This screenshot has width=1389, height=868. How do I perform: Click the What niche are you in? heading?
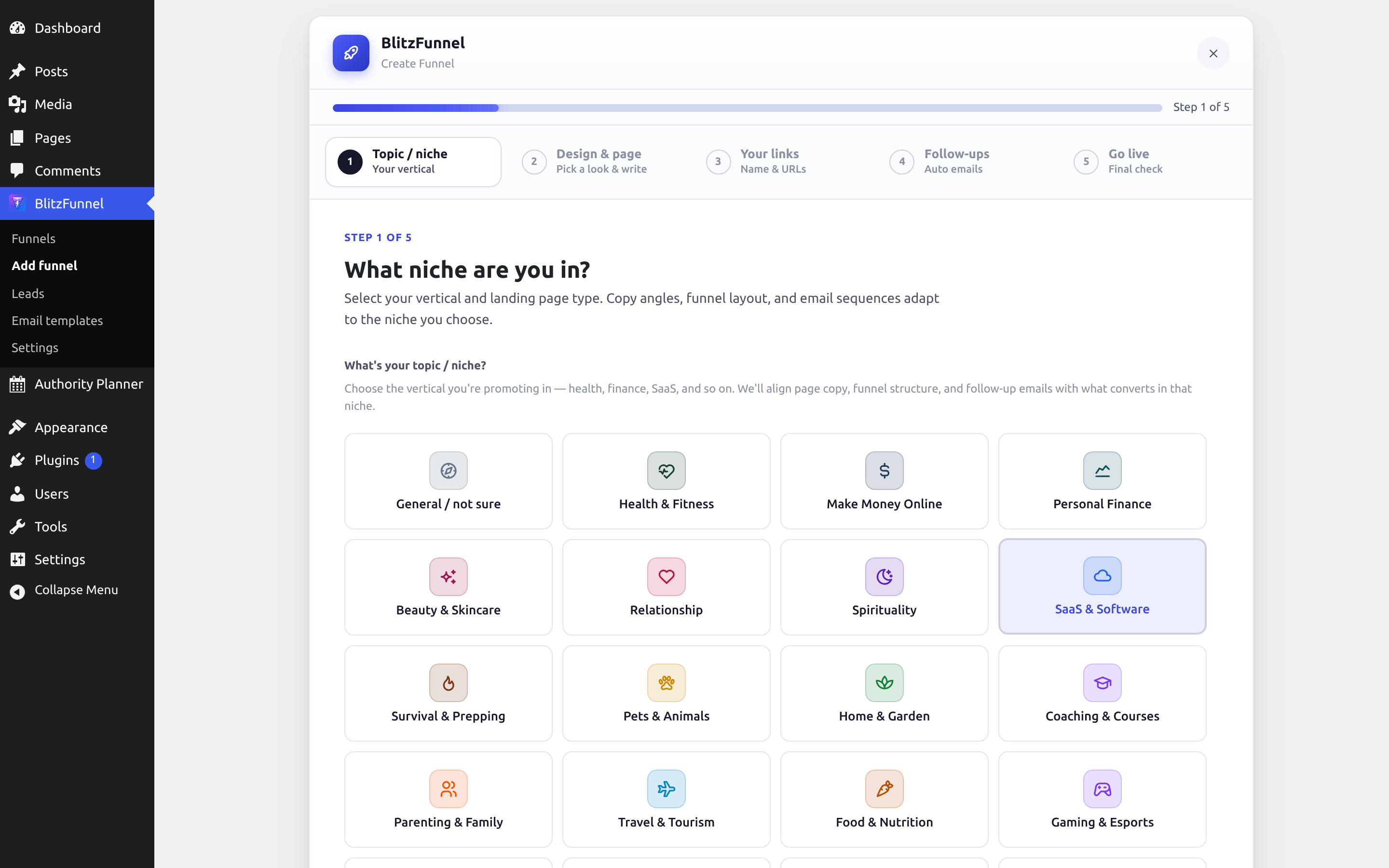(467, 270)
